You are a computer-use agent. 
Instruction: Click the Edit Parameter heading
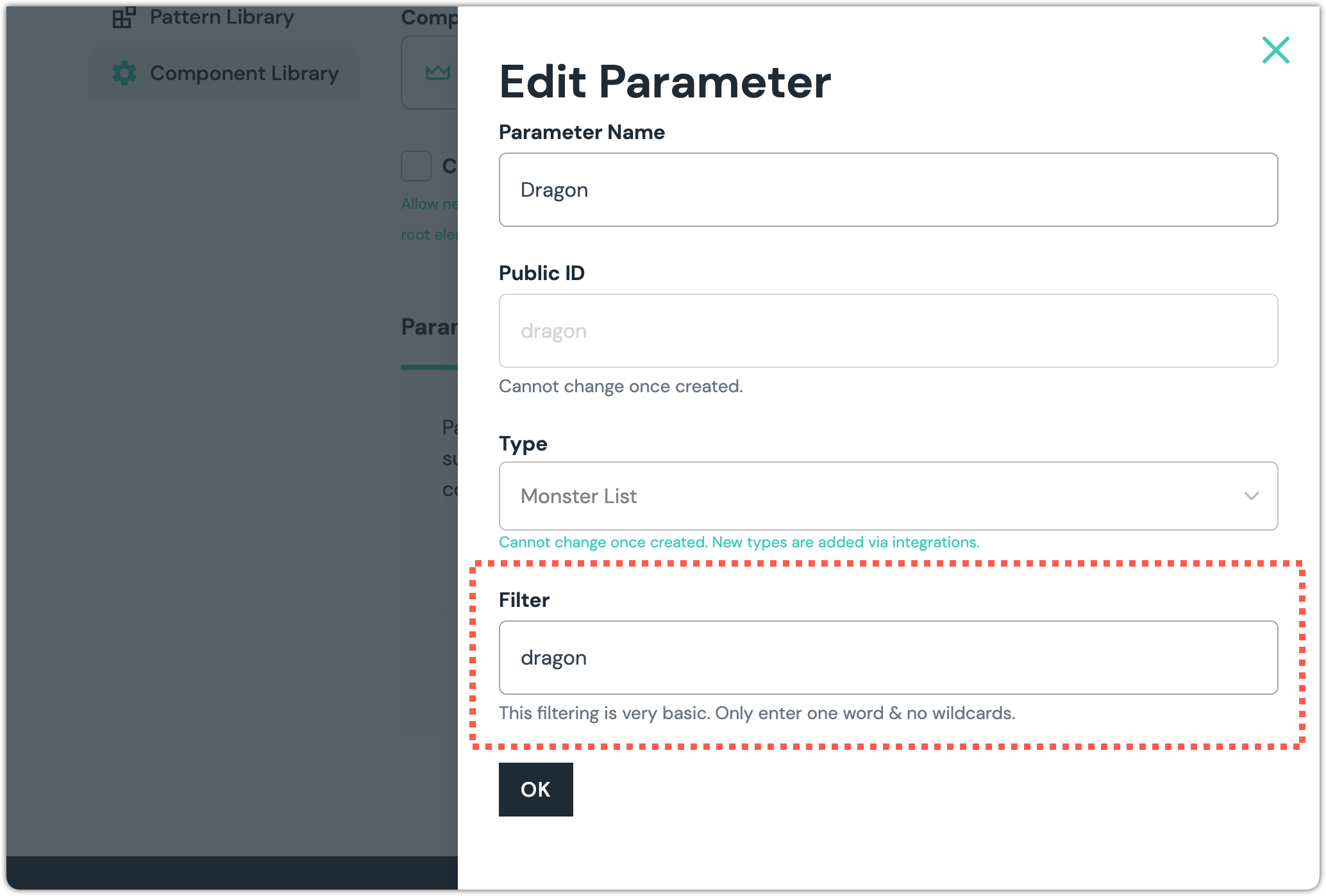664,82
